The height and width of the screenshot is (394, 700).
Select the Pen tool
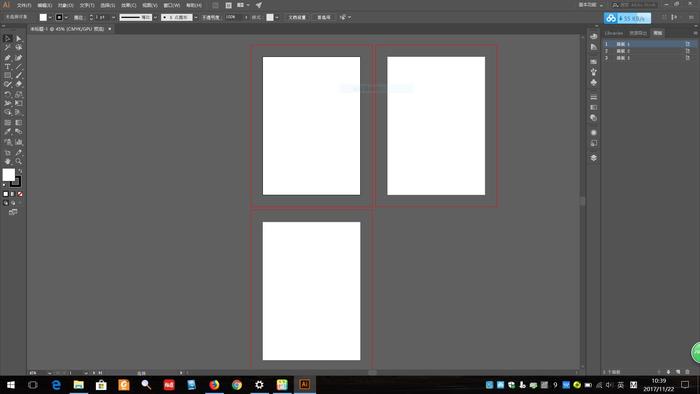tap(8, 58)
